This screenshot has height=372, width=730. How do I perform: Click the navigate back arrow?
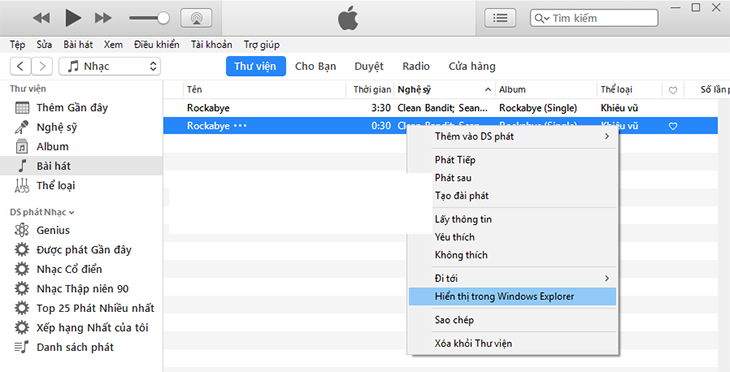click(x=20, y=66)
